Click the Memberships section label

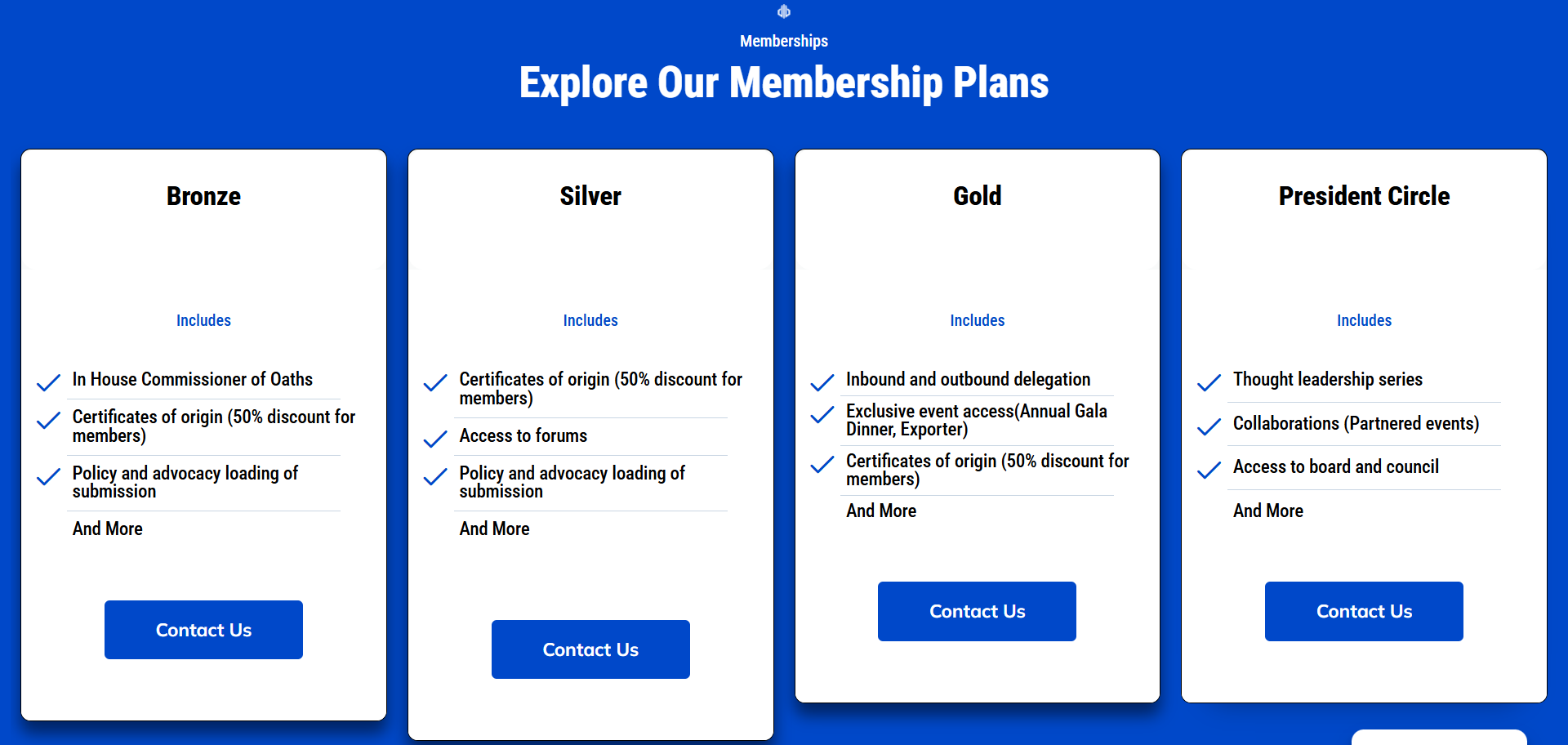(784, 41)
